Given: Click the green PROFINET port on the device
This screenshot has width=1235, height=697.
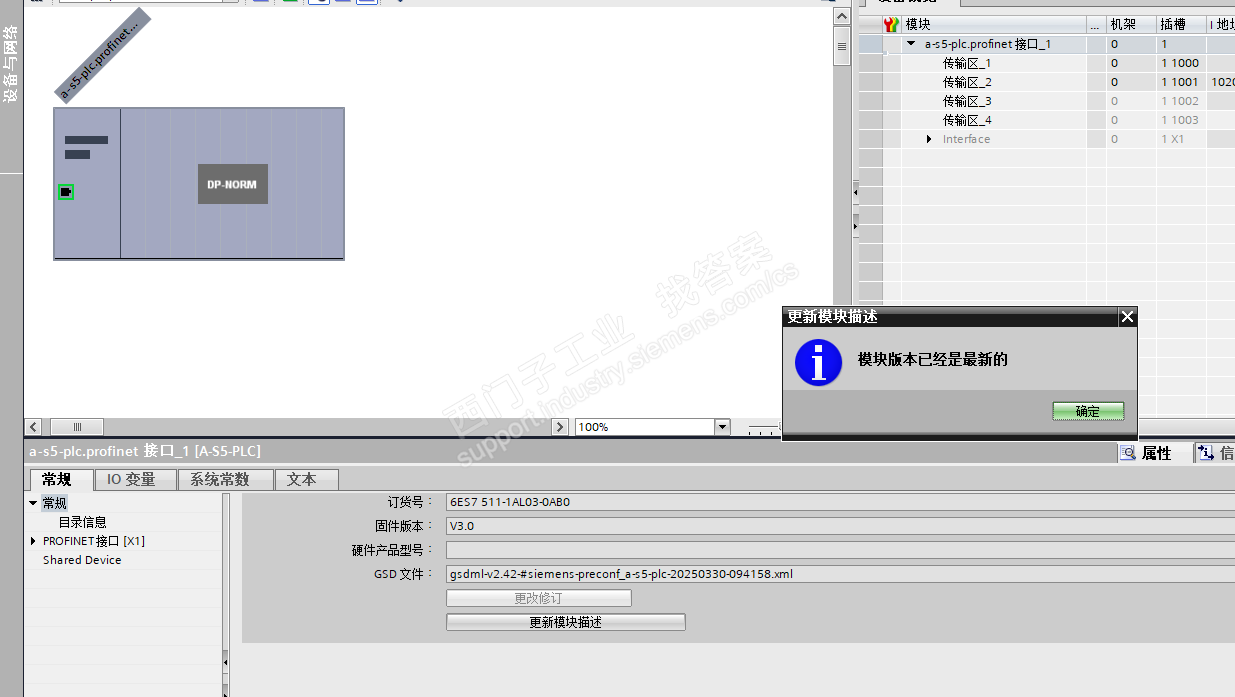Looking at the screenshot, I should point(66,192).
